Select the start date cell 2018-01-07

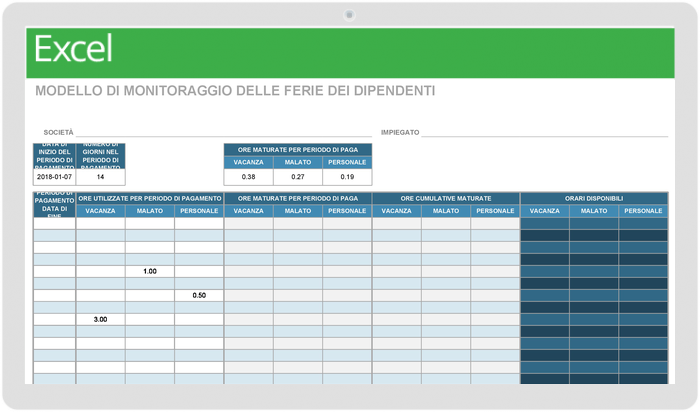[x=54, y=176]
